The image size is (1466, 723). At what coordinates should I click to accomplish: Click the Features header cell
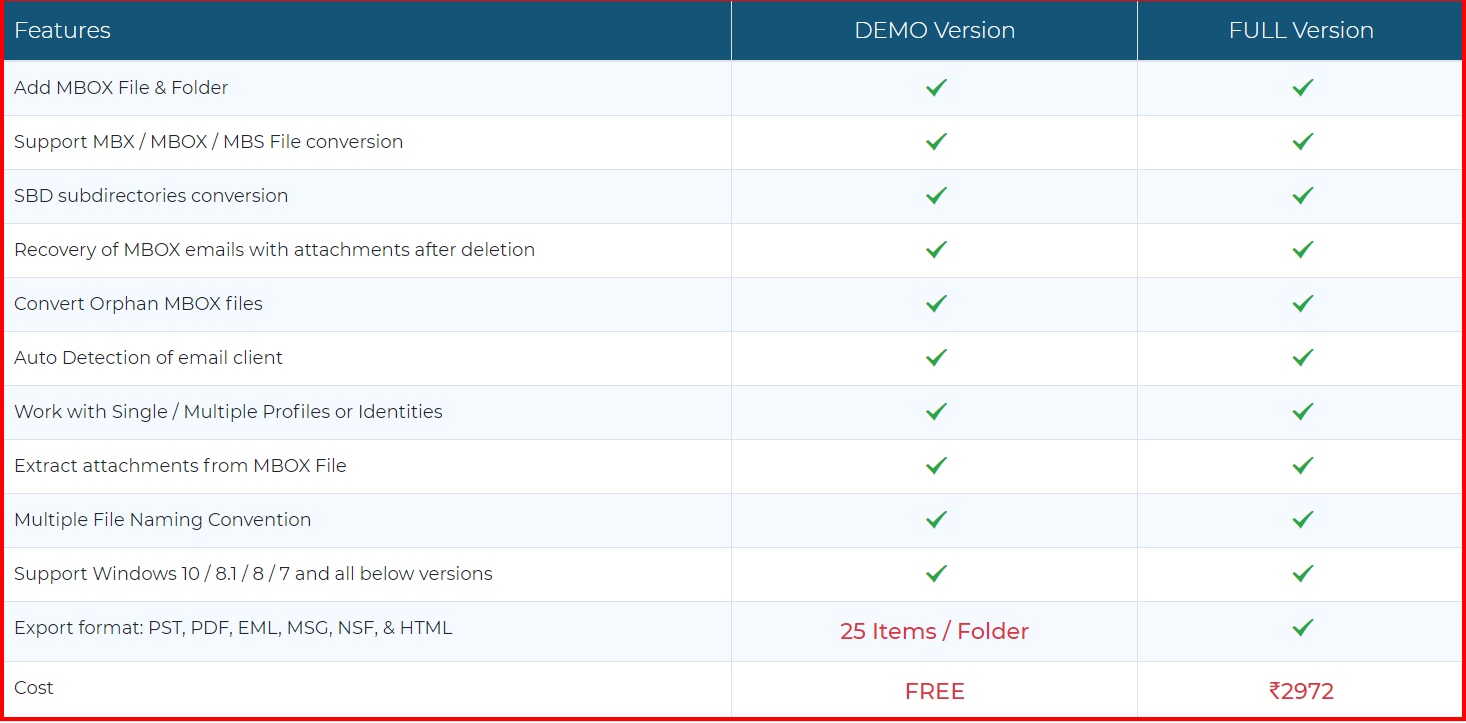pos(63,30)
